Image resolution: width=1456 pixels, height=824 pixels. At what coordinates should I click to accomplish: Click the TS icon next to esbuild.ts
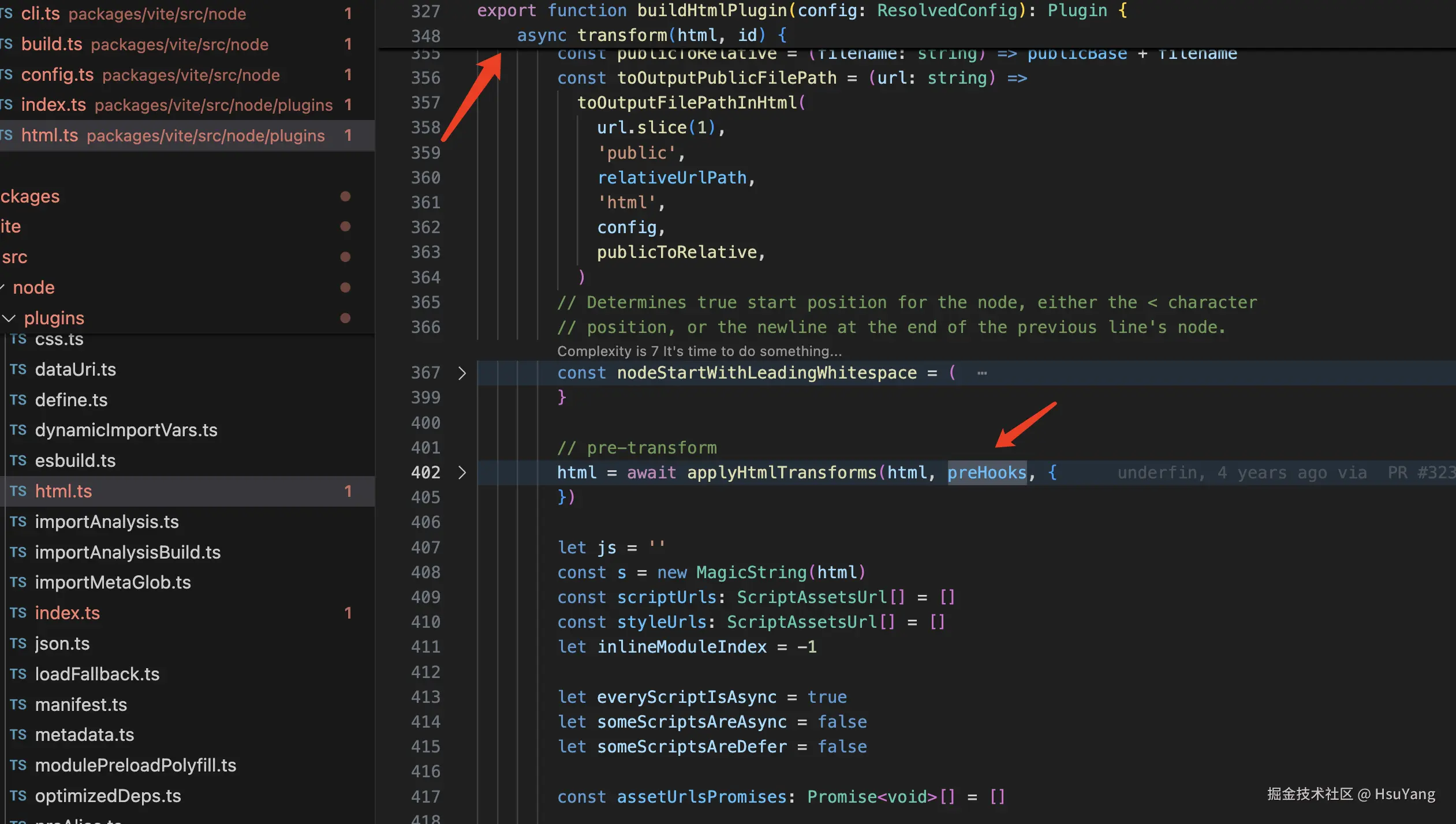(18, 460)
